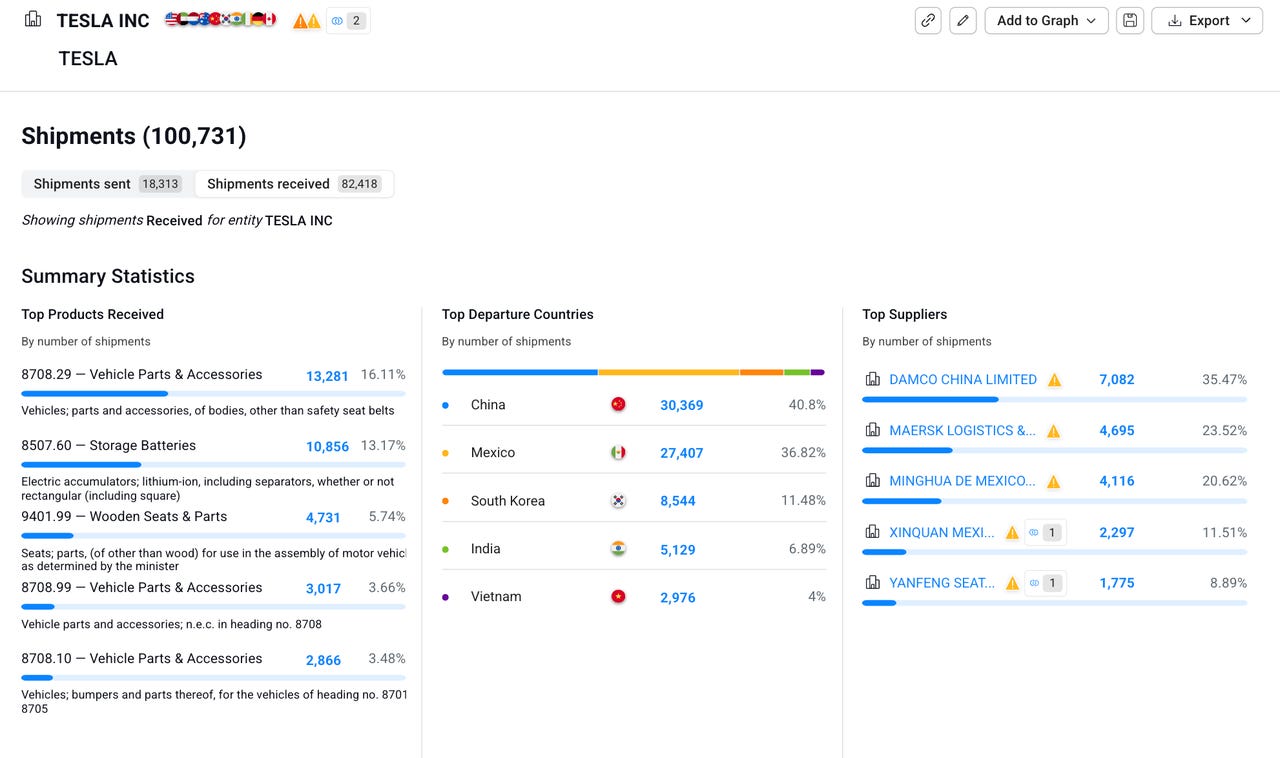Open MAERSK LOGISTICS supplier link

tap(963, 431)
